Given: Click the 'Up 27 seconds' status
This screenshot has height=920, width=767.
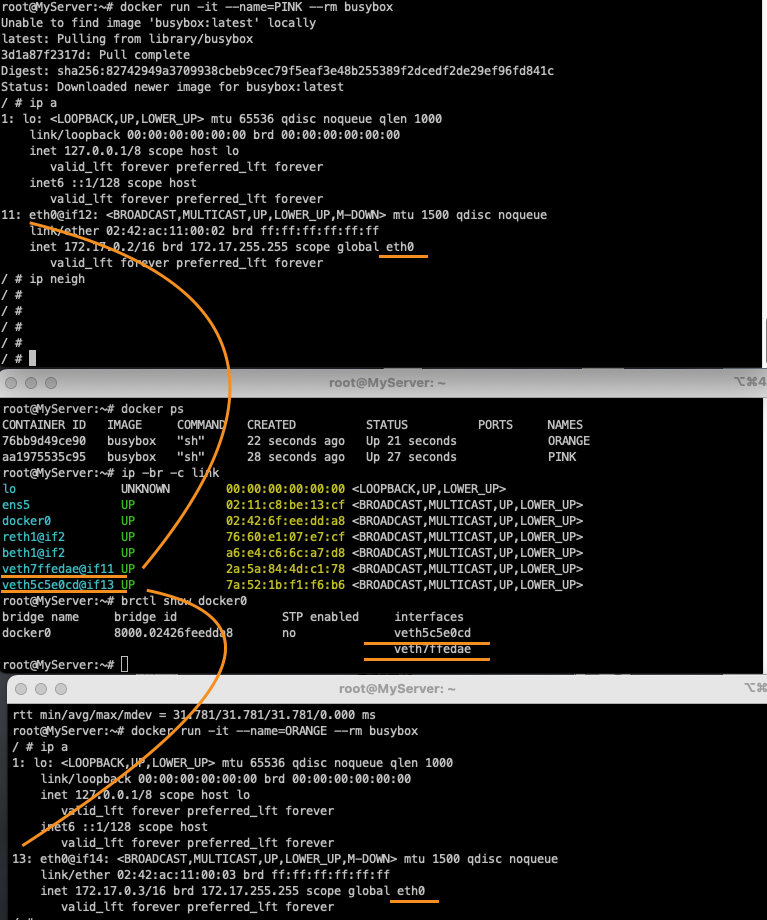Looking at the screenshot, I should (411, 456).
